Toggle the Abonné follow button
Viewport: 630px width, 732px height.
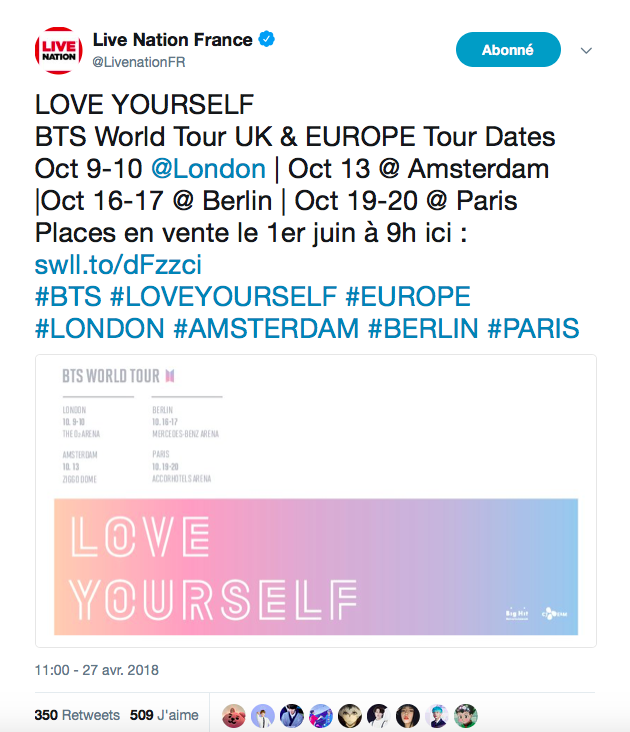pyautogui.click(x=507, y=50)
